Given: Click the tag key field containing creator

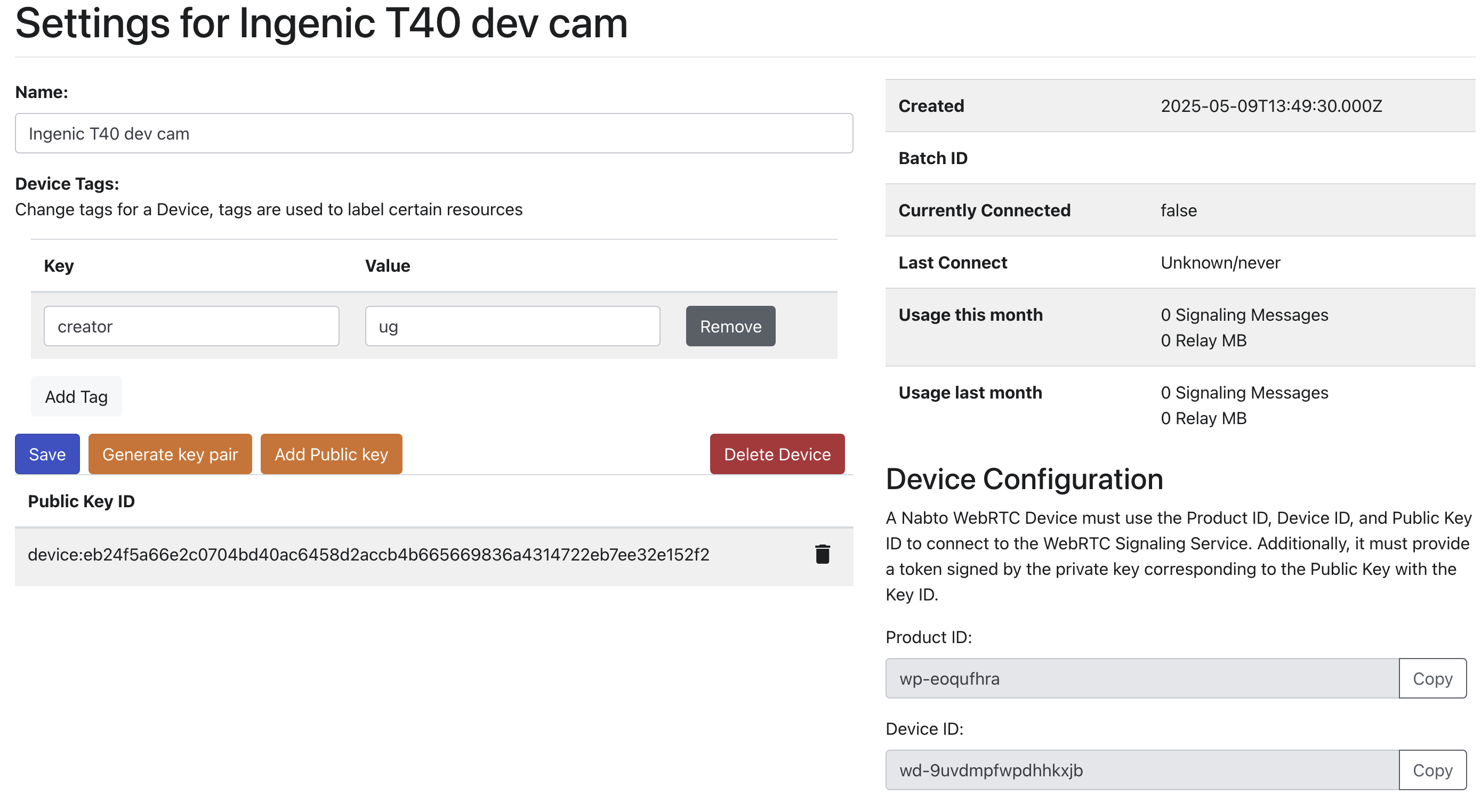Looking at the screenshot, I should (x=191, y=326).
